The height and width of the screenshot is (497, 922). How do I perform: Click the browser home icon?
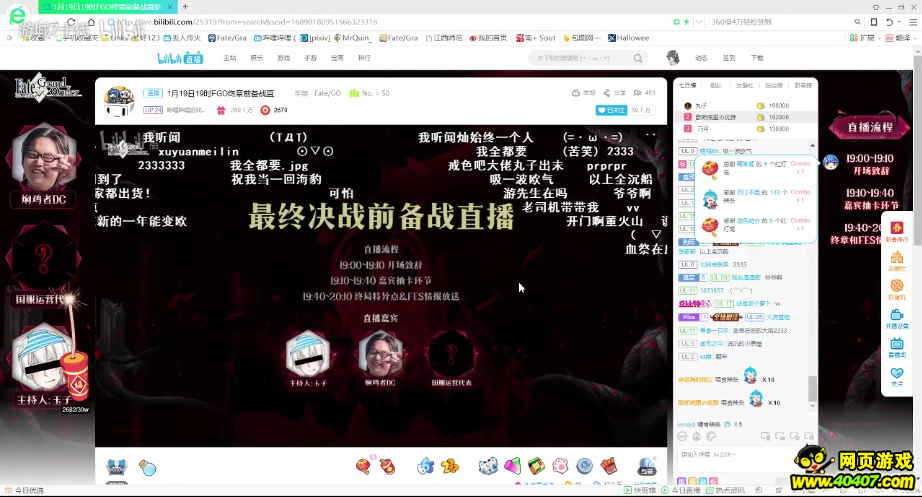pyautogui.click(x=91, y=22)
